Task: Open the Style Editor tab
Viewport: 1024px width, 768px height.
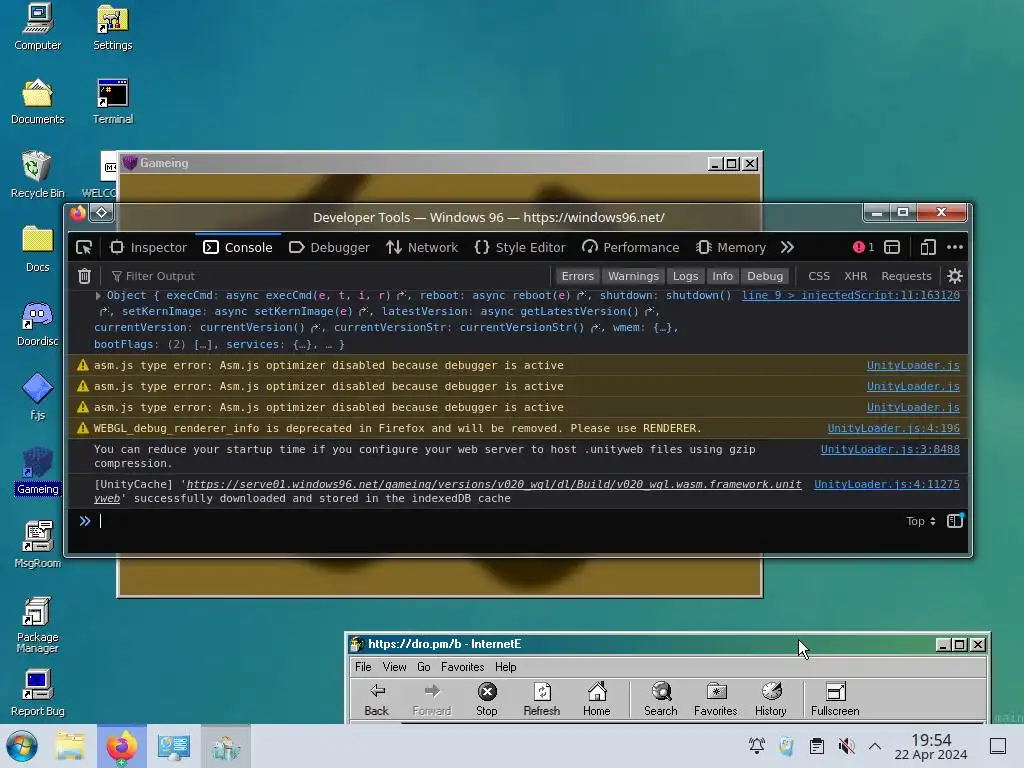Action: point(520,247)
